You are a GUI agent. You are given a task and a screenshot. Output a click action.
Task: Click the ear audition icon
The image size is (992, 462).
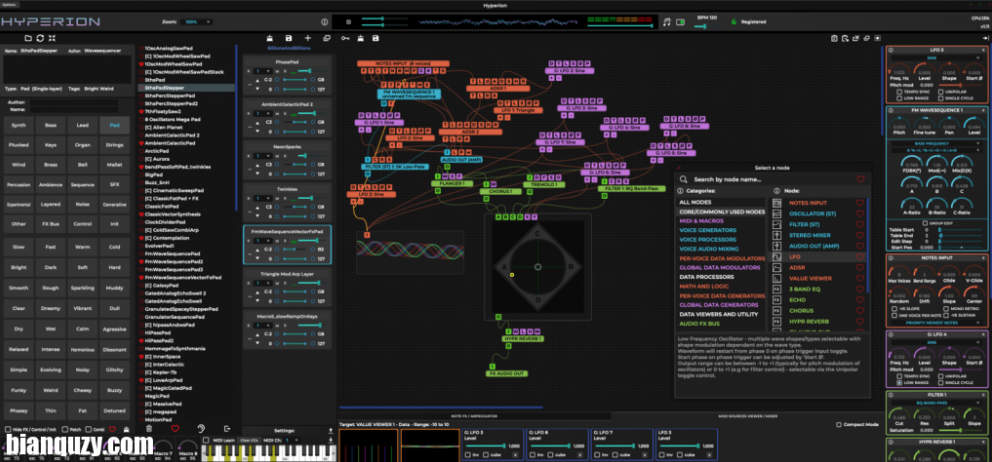click(201, 428)
